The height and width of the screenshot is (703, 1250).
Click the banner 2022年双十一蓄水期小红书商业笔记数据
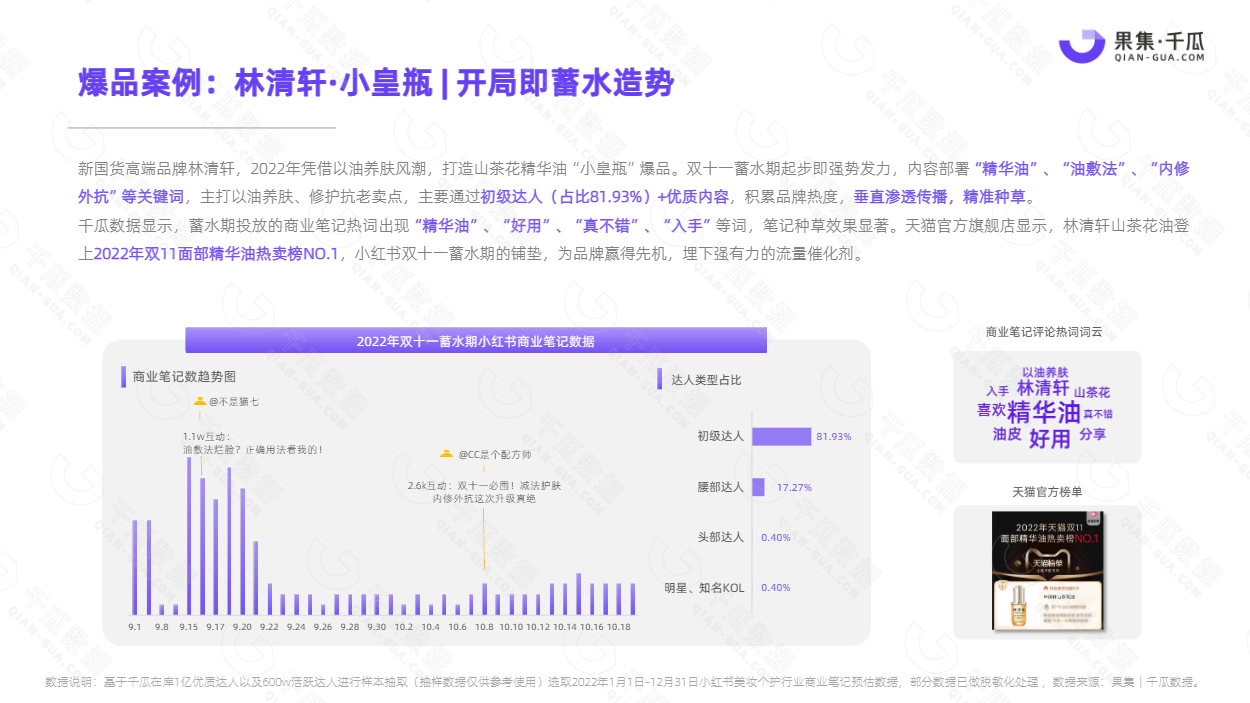click(476, 341)
